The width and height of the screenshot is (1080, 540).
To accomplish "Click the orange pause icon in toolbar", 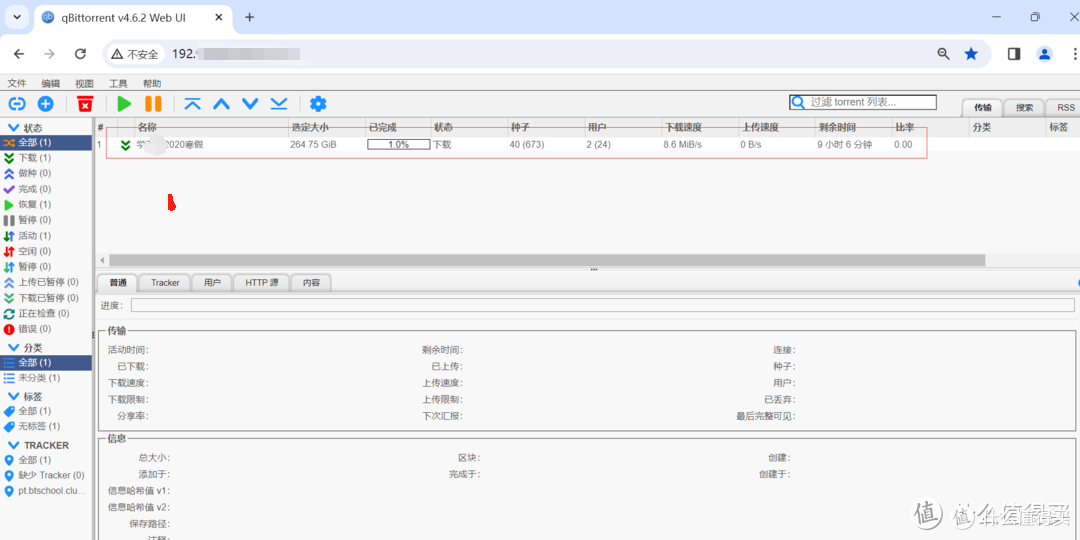I will [x=153, y=104].
